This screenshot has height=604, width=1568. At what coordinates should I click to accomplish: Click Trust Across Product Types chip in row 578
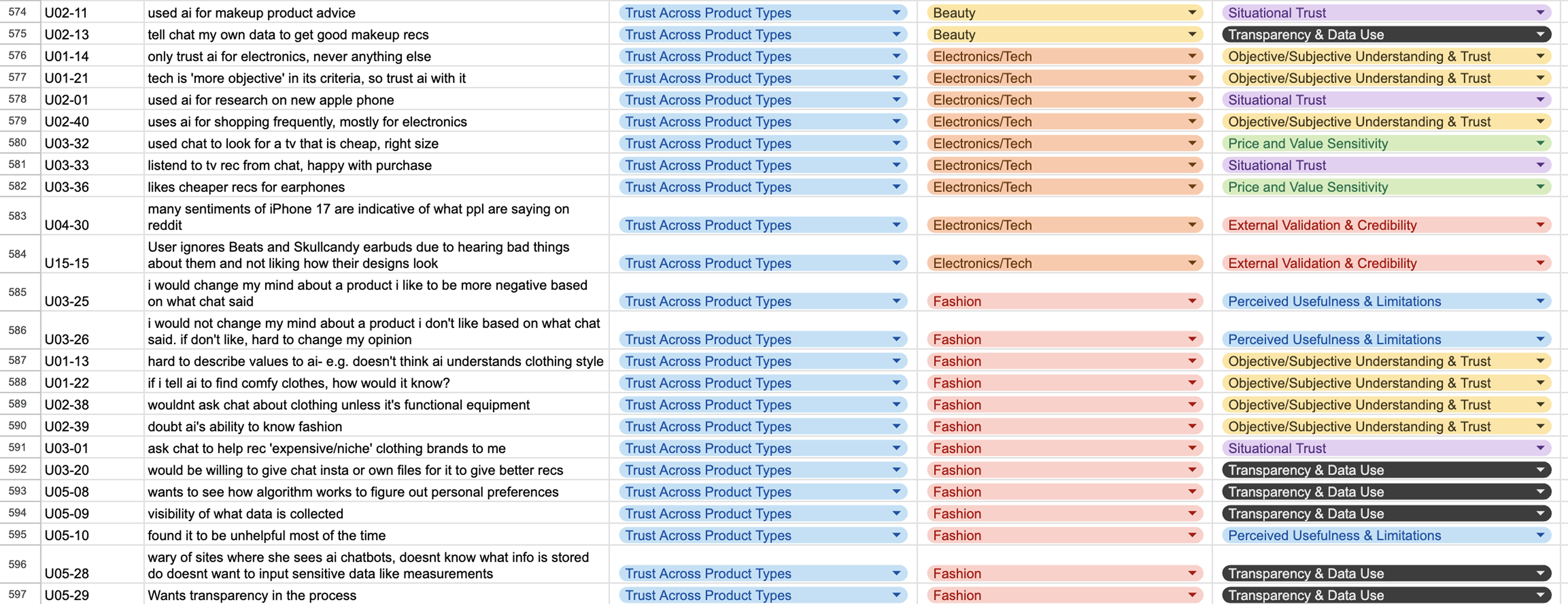pyautogui.click(x=707, y=100)
